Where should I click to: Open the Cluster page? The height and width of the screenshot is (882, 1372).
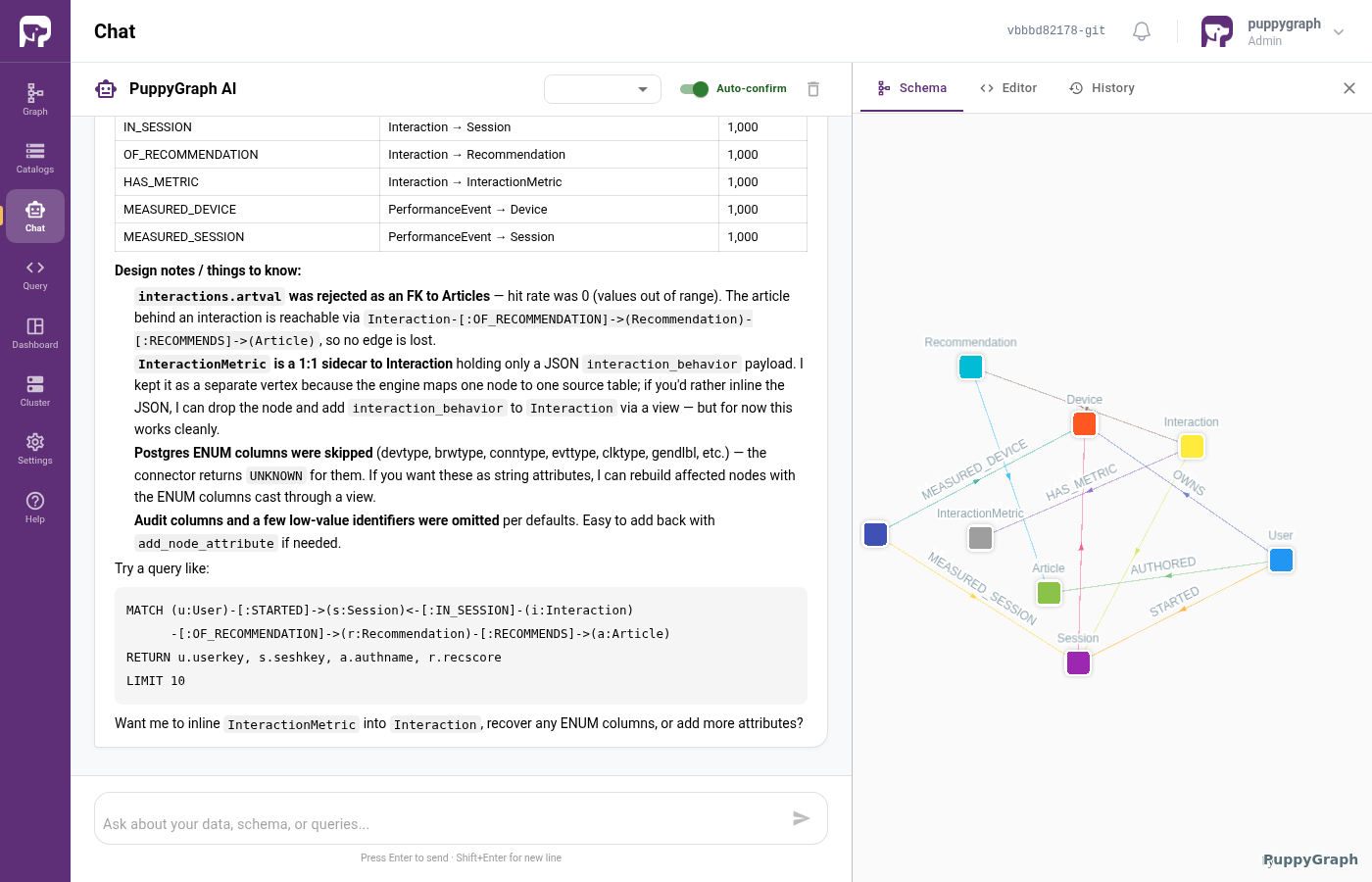[35, 390]
